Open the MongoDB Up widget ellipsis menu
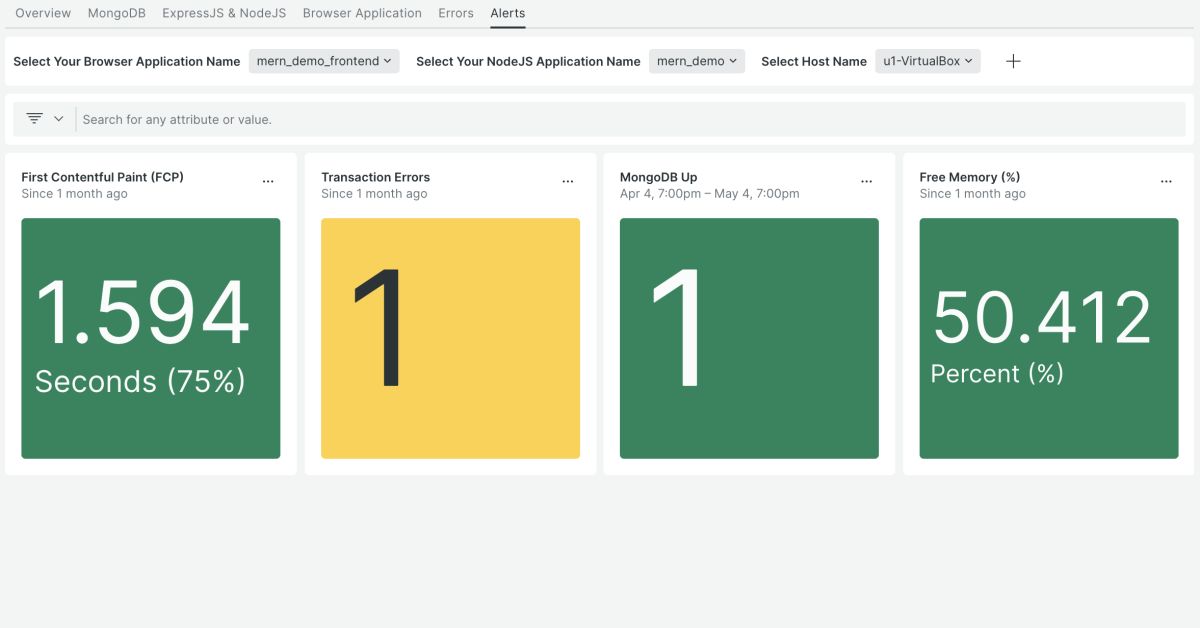The height and width of the screenshot is (628, 1200). [867, 182]
